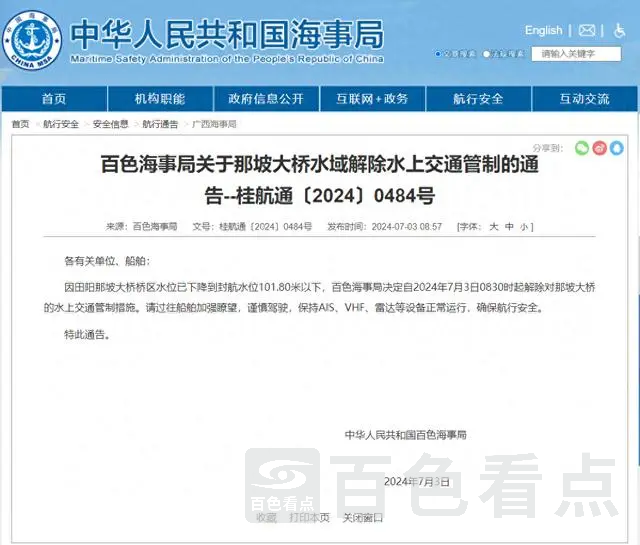Open the 首页 navigation tab

pyautogui.click(x=54, y=99)
